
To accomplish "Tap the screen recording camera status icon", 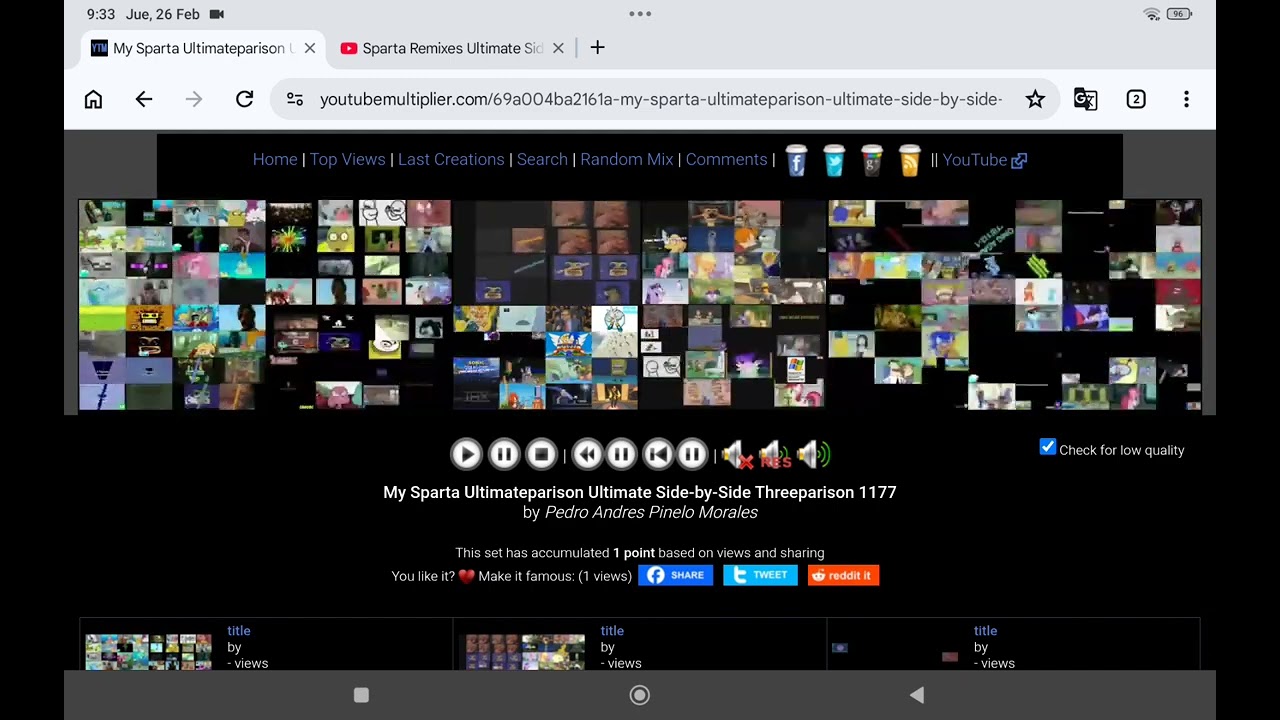I will pos(216,14).
